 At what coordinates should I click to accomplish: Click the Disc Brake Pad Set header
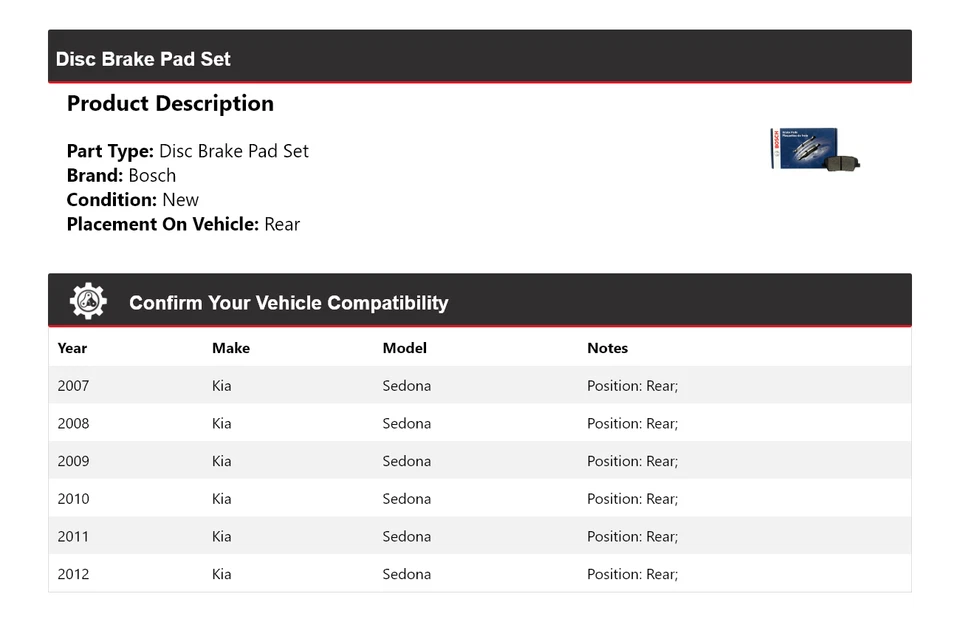click(x=143, y=59)
